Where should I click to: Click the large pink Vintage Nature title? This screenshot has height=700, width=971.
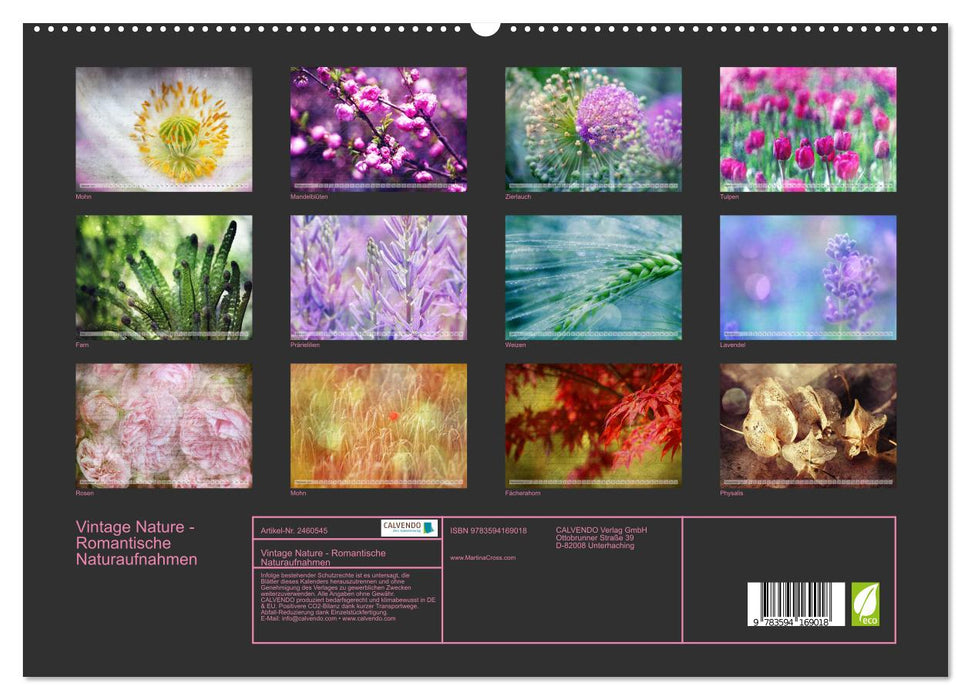tap(136, 543)
